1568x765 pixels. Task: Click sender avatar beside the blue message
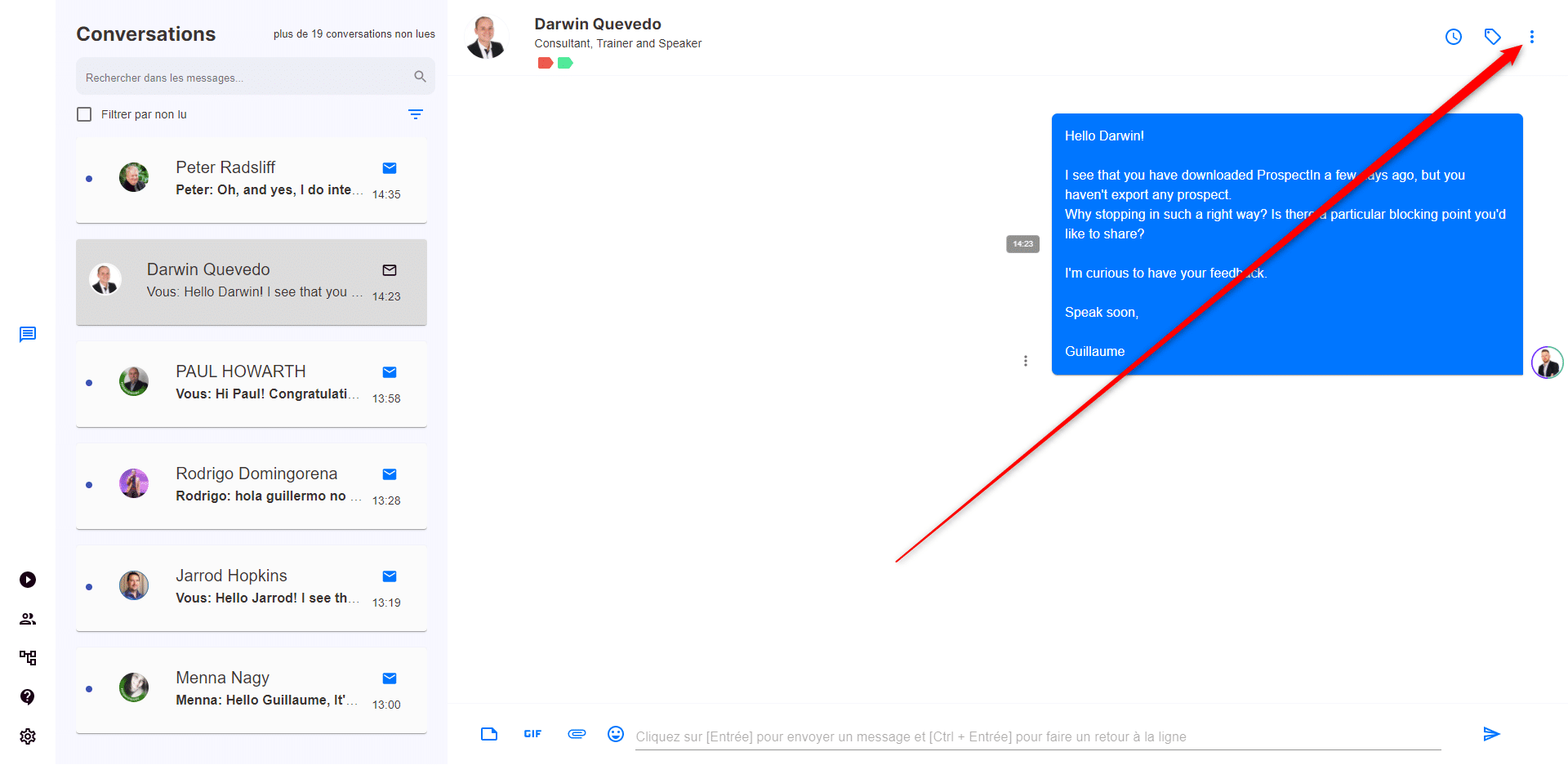(1547, 362)
